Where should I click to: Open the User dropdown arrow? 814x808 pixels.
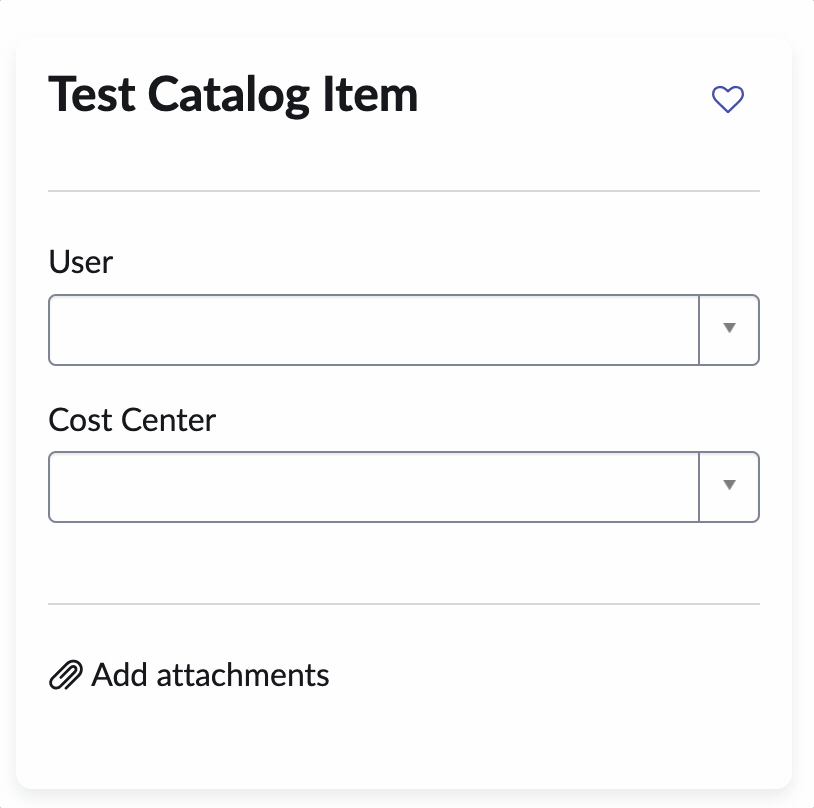coord(729,329)
